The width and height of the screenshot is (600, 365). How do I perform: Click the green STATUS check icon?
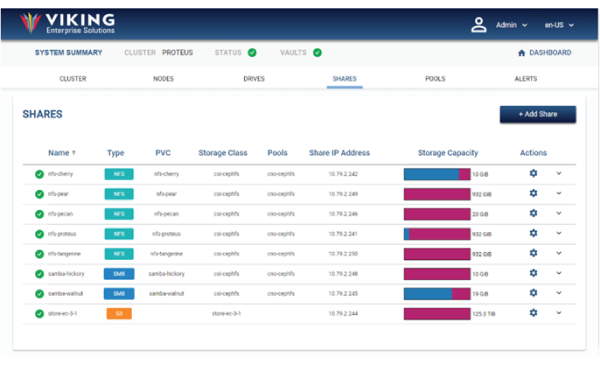[x=252, y=52]
